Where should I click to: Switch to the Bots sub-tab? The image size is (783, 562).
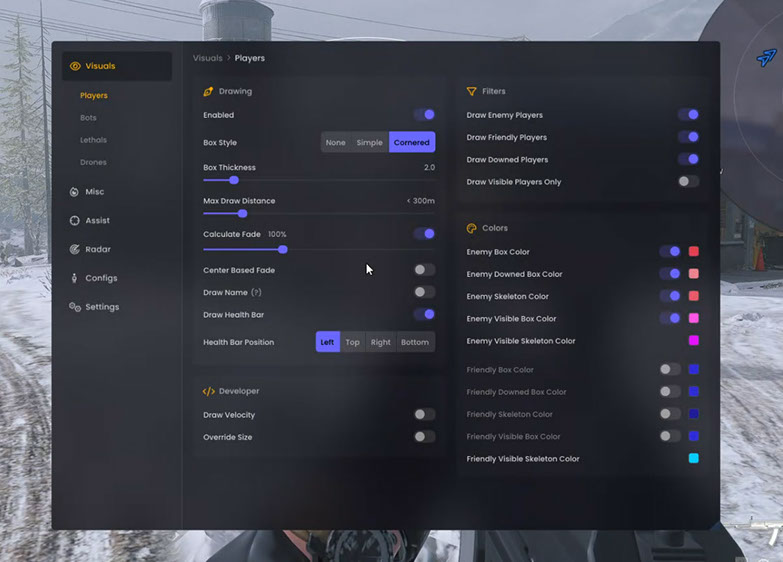click(x=89, y=118)
